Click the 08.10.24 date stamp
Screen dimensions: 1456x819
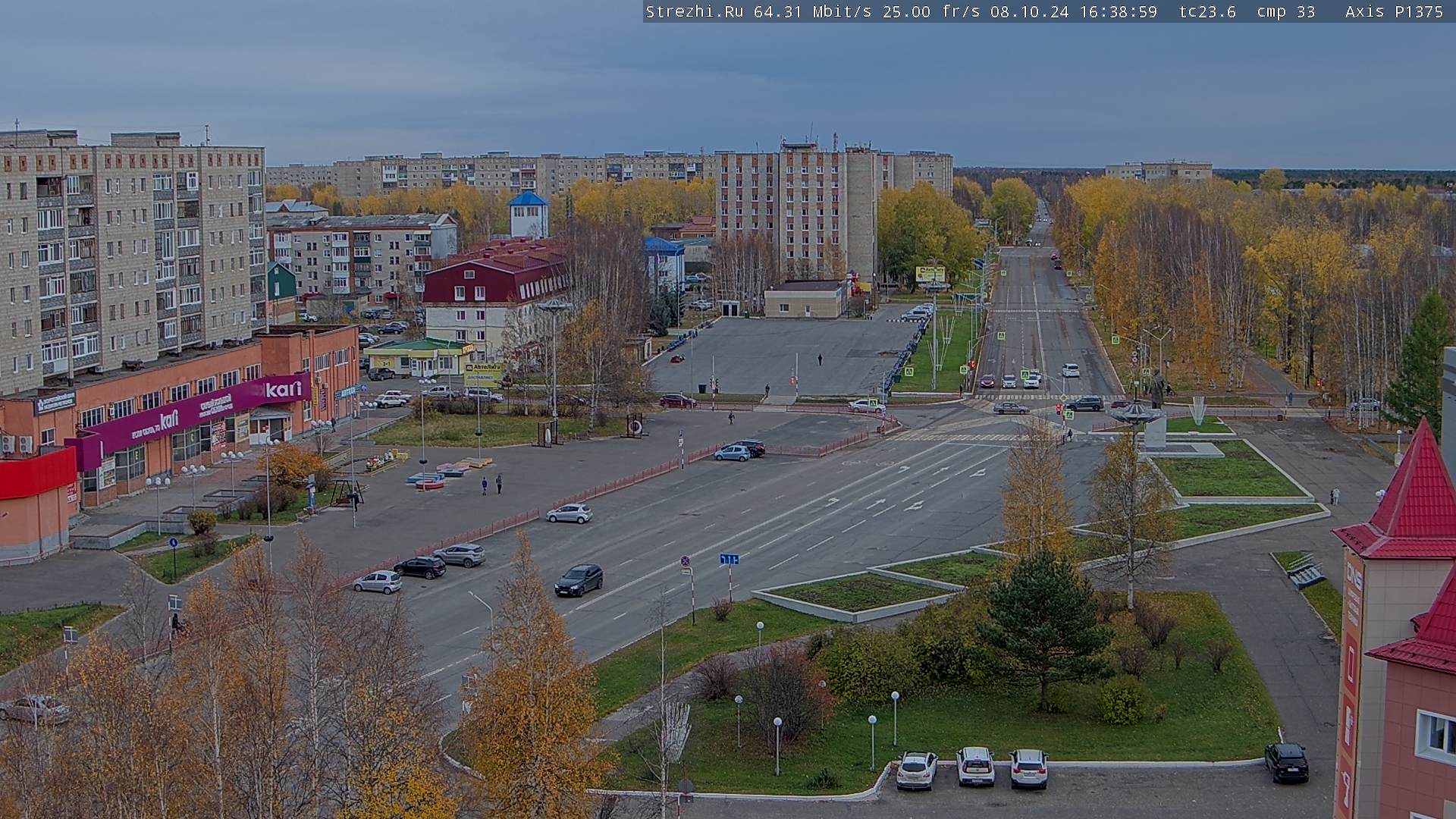1029,11
